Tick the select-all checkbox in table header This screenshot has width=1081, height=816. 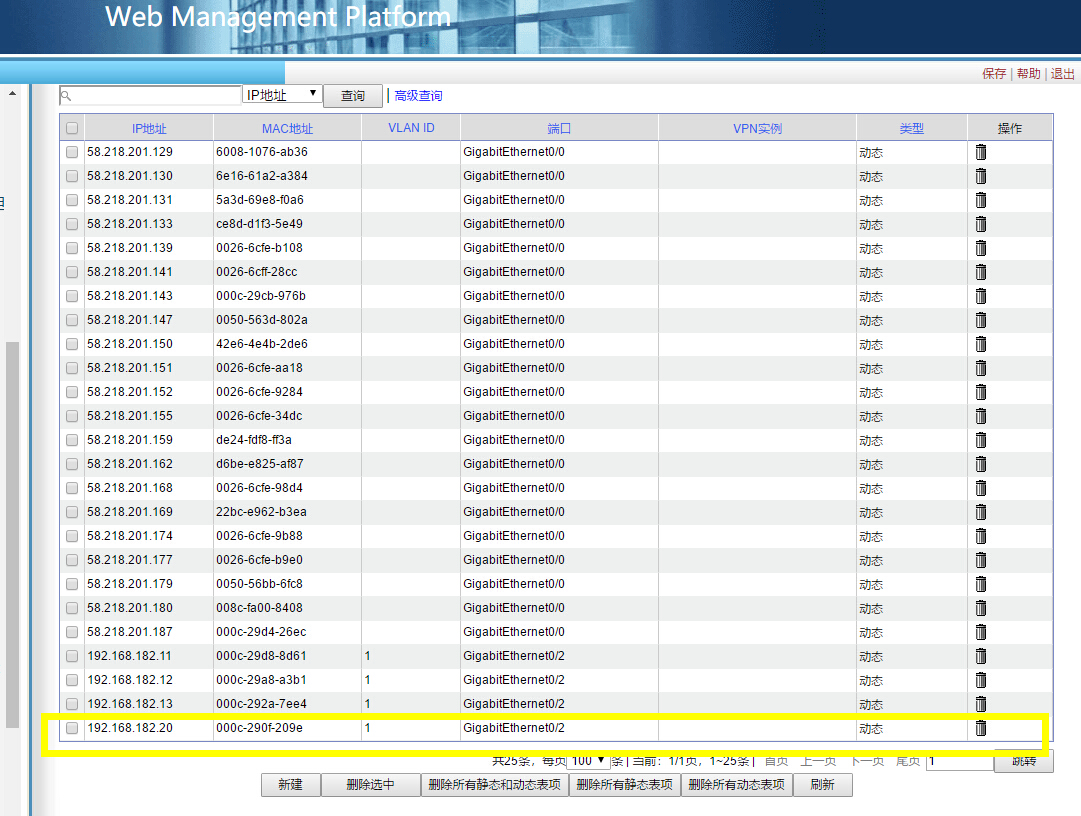[x=72, y=128]
